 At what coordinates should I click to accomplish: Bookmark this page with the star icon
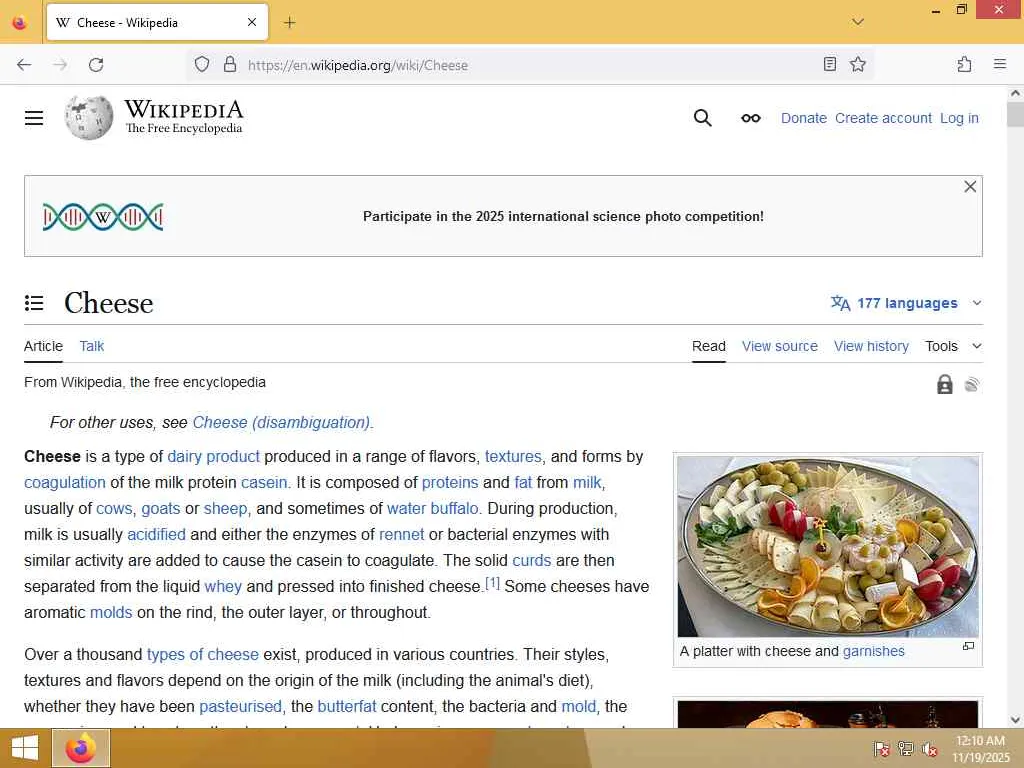click(x=857, y=64)
